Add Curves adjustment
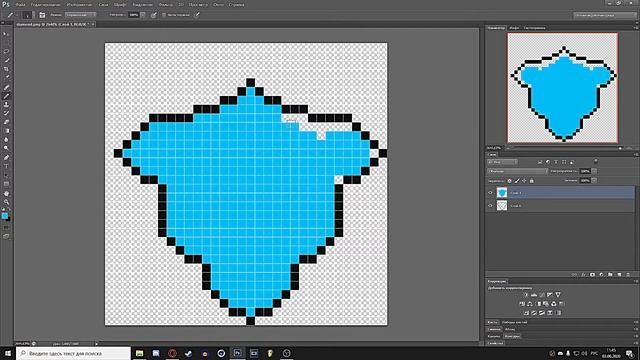 click(542, 295)
